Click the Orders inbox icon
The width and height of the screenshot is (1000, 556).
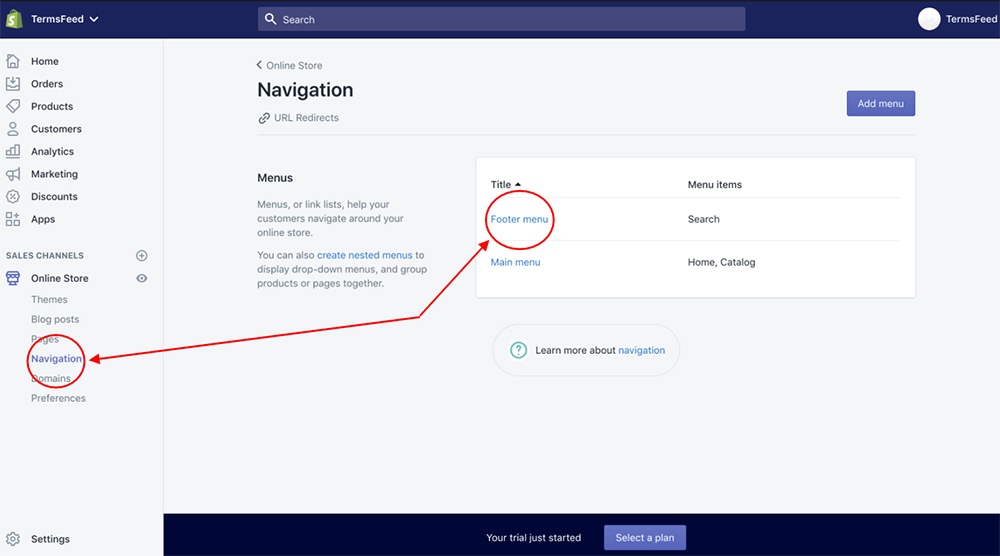coord(13,84)
